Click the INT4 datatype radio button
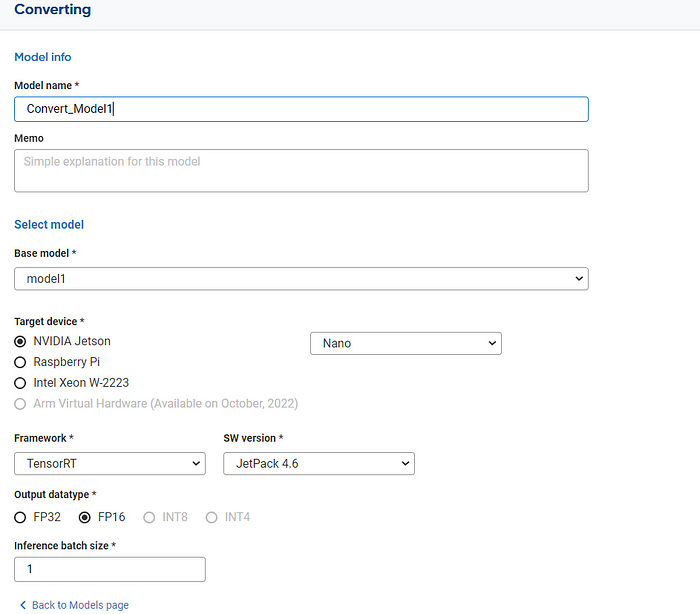The width and height of the screenshot is (700, 614). pos(211,517)
